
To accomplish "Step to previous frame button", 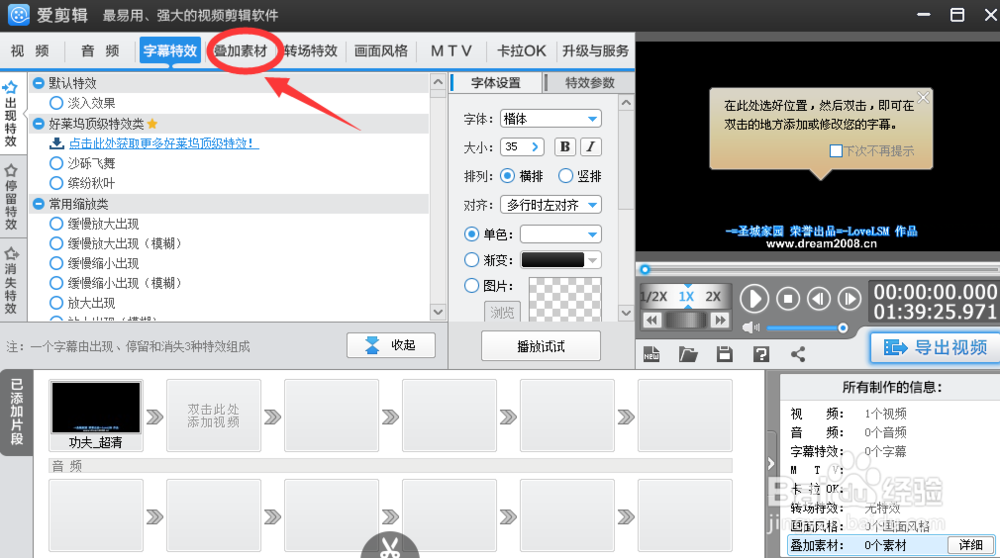I will click(819, 298).
